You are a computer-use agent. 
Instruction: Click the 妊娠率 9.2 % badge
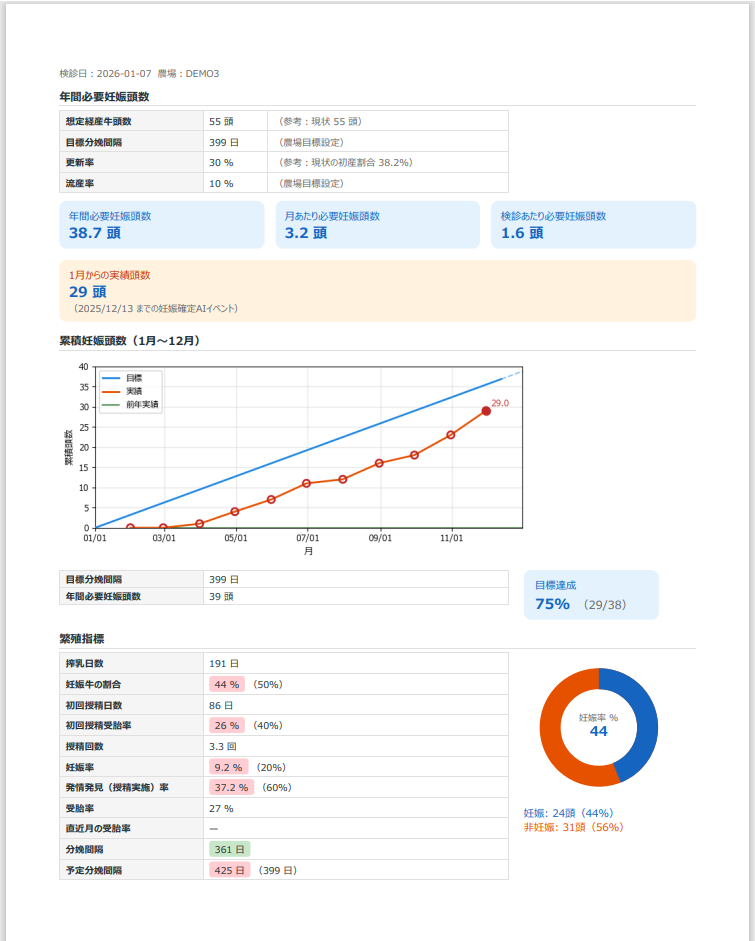coord(229,768)
